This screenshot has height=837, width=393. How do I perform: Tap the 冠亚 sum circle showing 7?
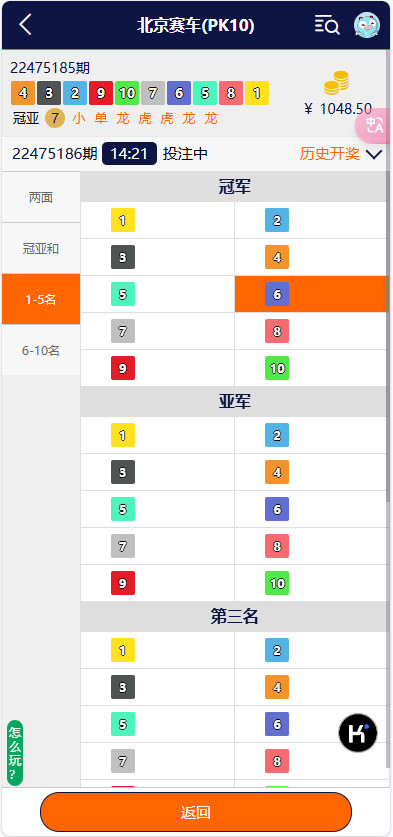(x=54, y=118)
